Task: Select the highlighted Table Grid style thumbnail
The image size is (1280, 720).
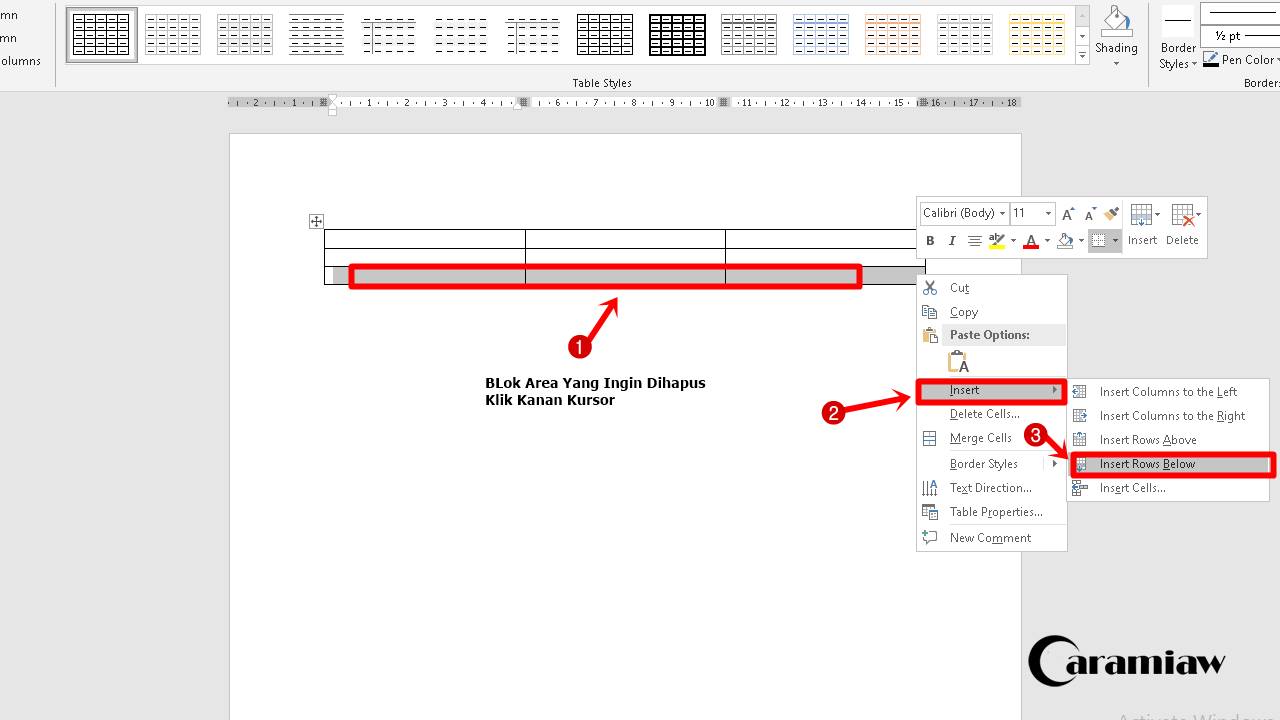Action: (x=102, y=35)
